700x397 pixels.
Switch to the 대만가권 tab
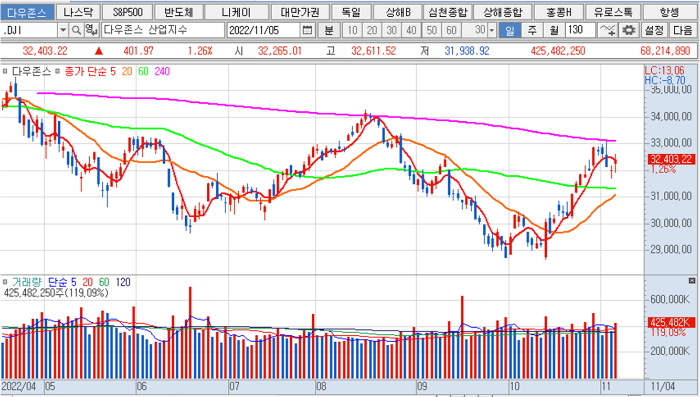(x=300, y=12)
